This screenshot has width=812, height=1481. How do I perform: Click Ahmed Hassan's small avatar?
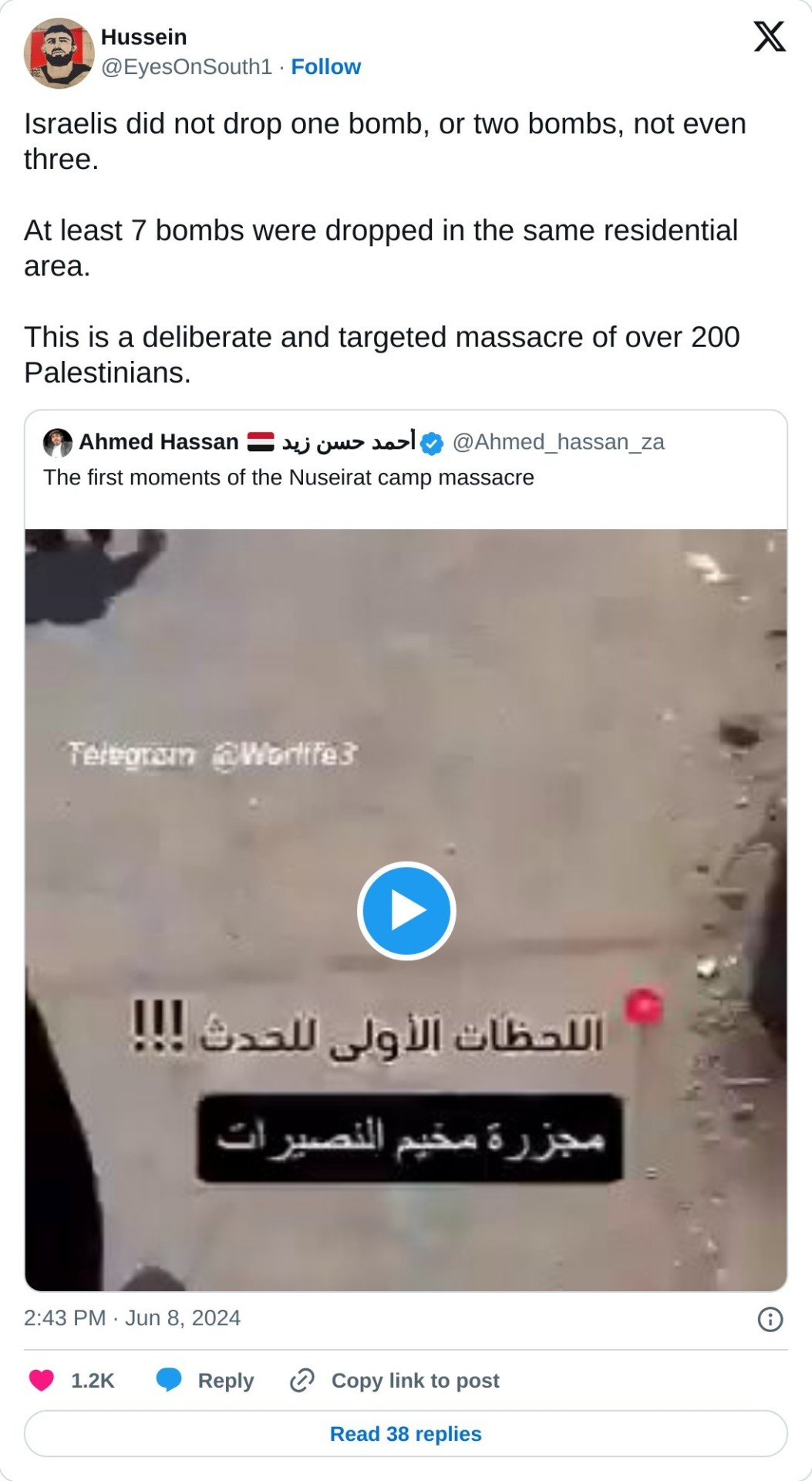[x=58, y=443]
